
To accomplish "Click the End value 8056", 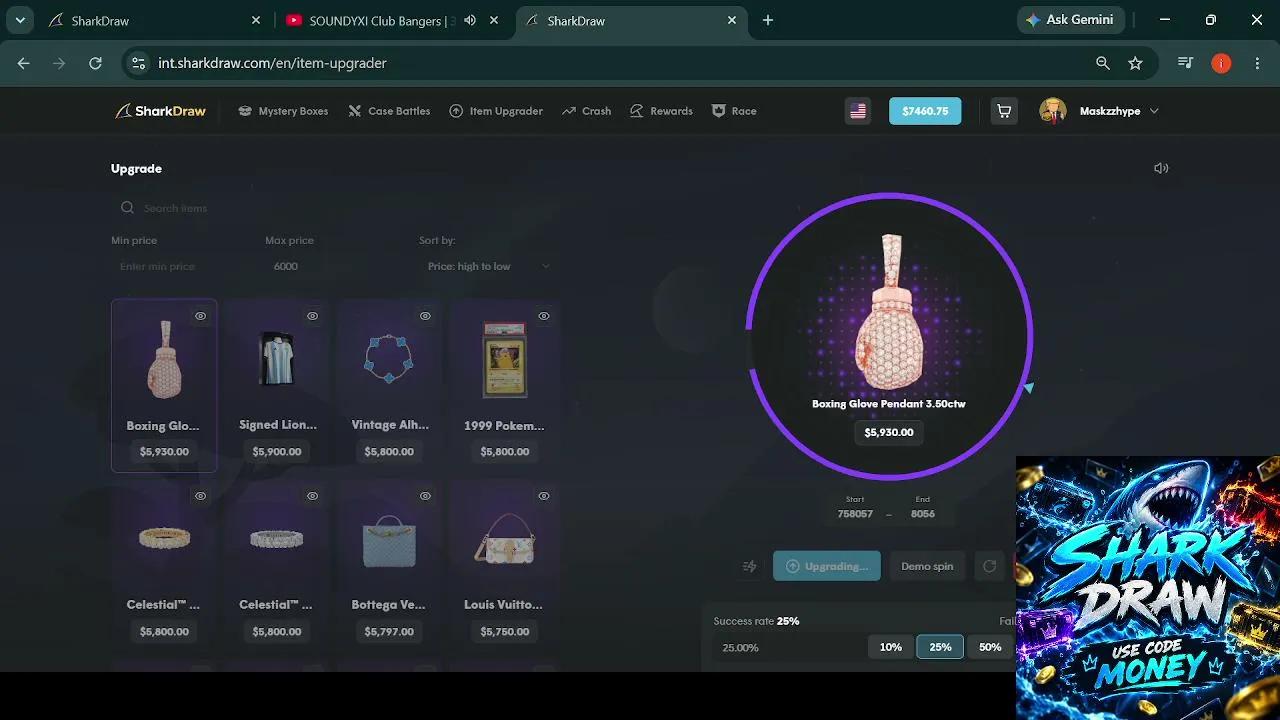I will [923, 514].
